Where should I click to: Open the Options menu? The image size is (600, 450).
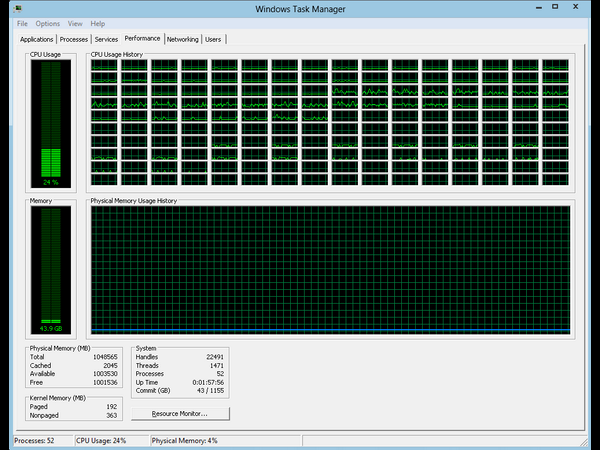tap(48, 23)
